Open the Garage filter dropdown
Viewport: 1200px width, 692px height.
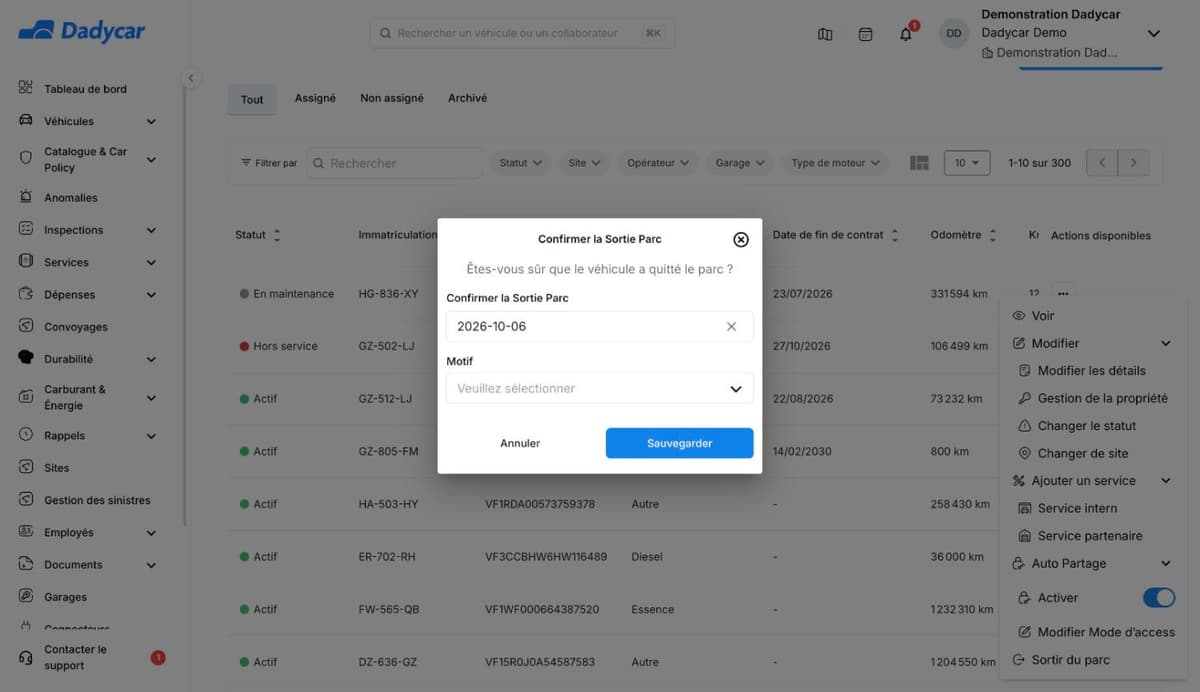[740, 163]
